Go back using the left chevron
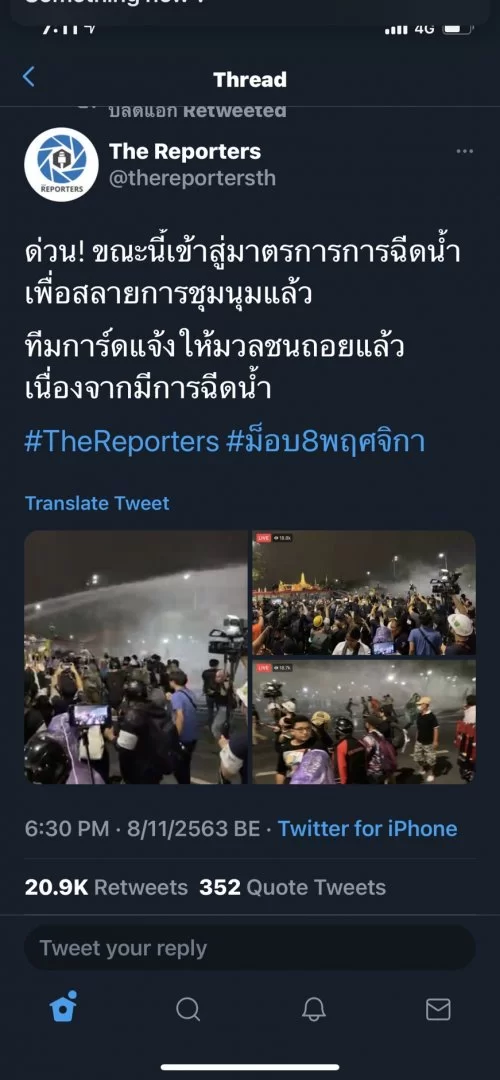 [x=28, y=76]
